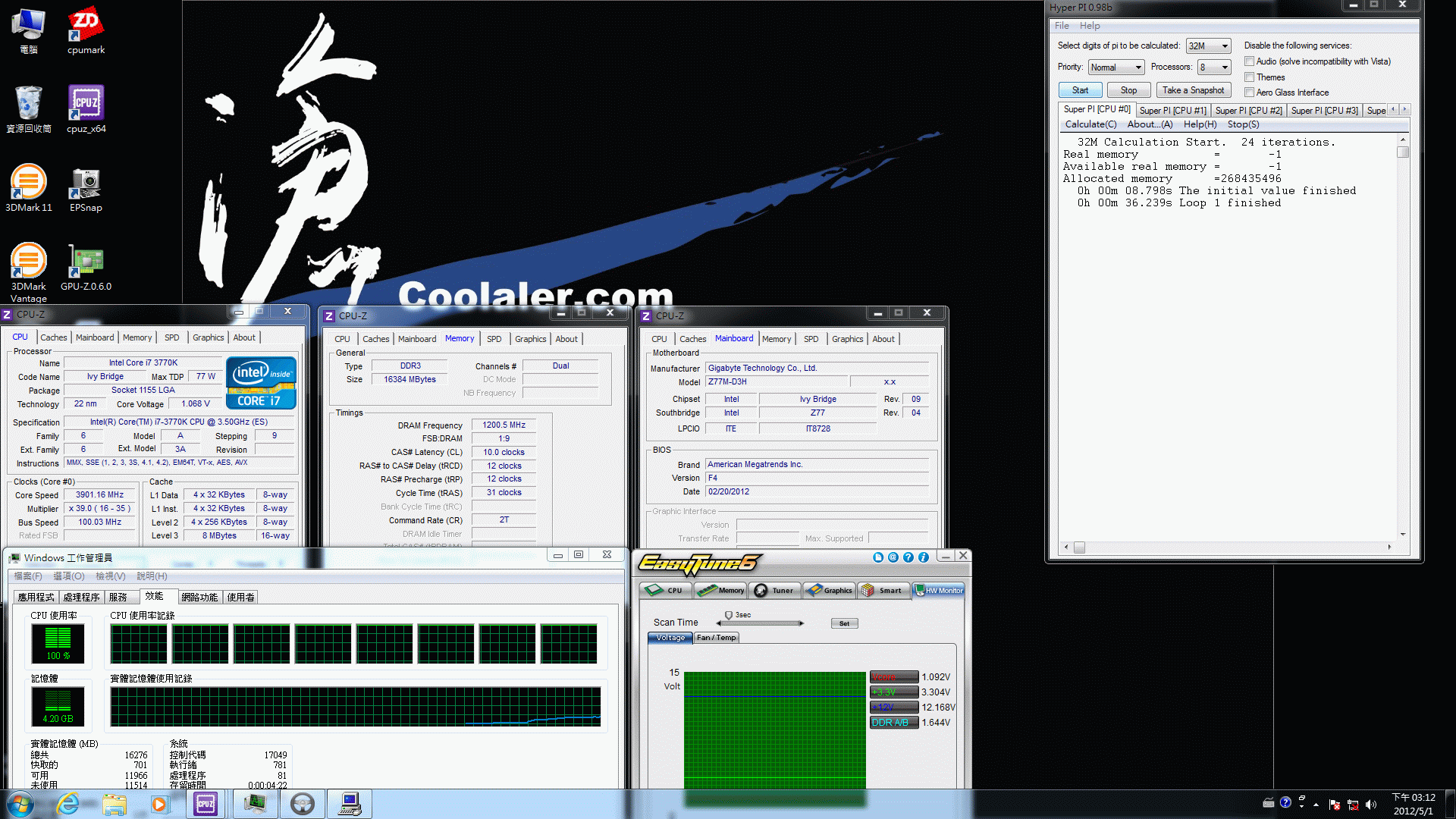
Task: Check the Aero Glass Interface checkbox
Action: click(x=1249, y=93)
